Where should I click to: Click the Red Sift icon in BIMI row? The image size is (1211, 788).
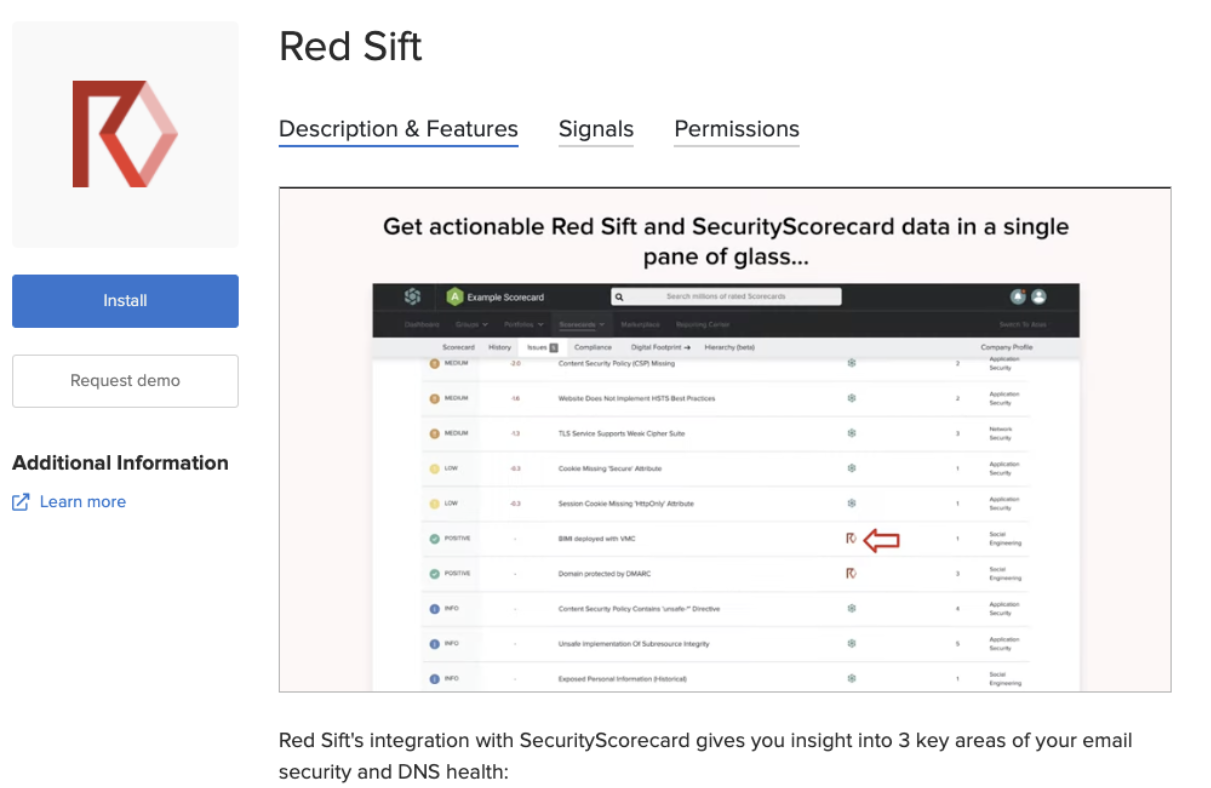(851, 539)
